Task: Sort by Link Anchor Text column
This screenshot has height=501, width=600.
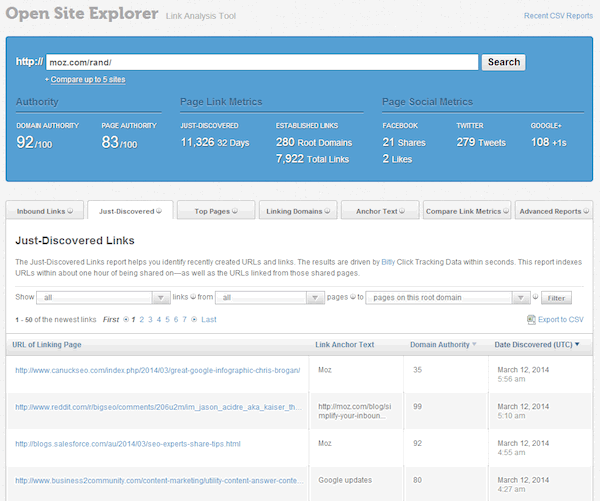Action: [345, 344]
